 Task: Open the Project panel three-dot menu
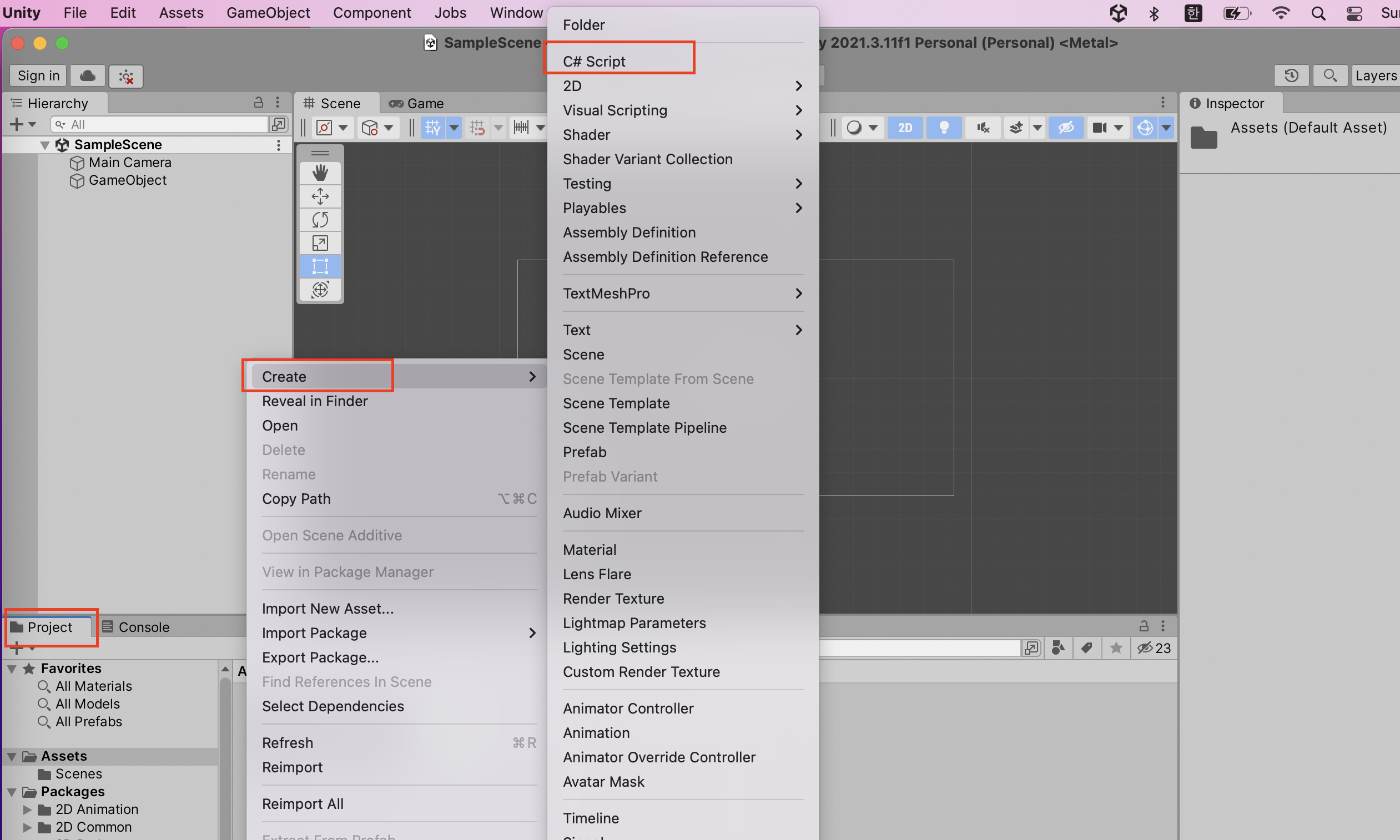tap(1163, 626)
